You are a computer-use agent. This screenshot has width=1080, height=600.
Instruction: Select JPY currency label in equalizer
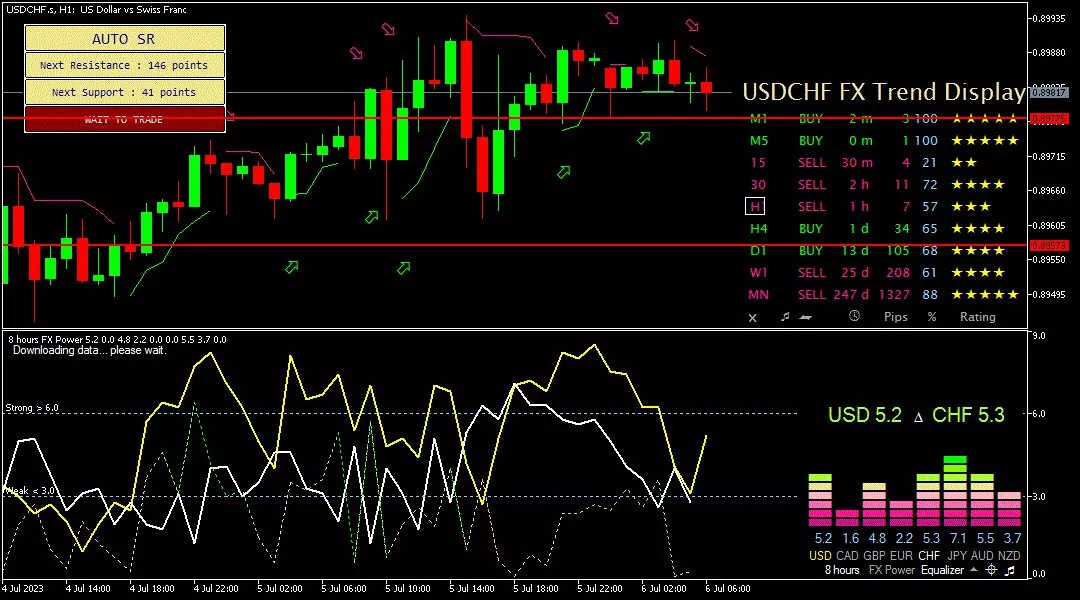pos(955,555)
